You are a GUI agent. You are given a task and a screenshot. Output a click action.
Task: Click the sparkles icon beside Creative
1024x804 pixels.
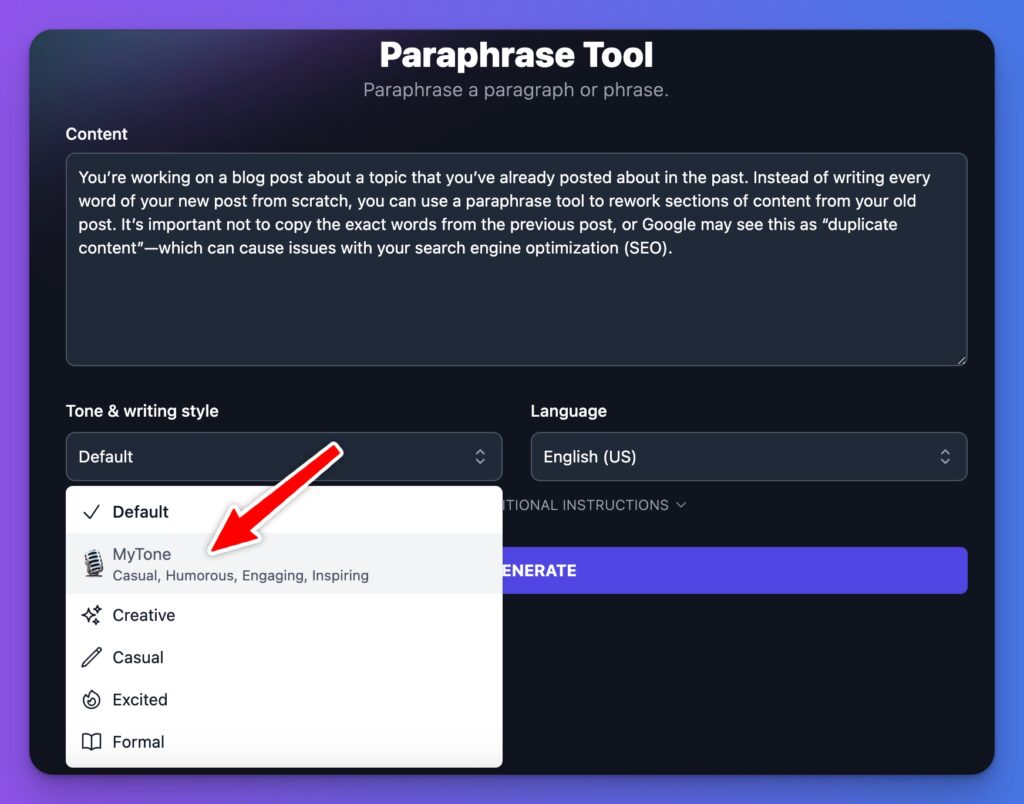click(90, 615)
